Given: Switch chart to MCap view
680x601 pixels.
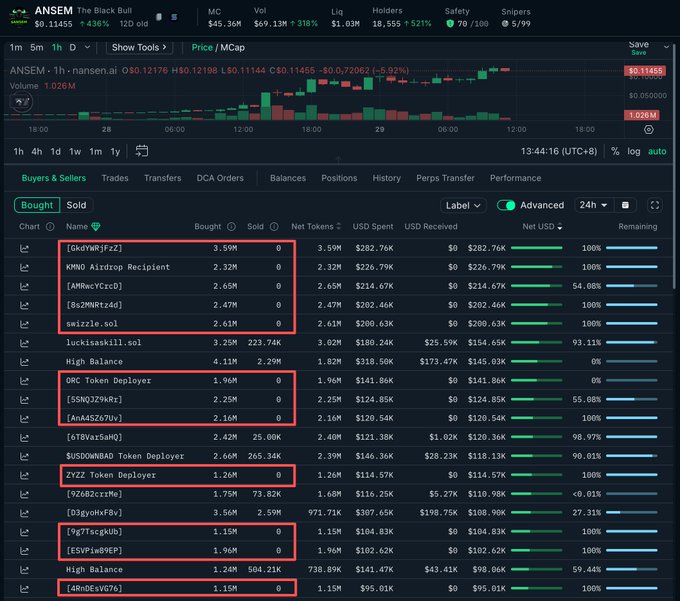Looking at the screenshot, I should [232, 48].
